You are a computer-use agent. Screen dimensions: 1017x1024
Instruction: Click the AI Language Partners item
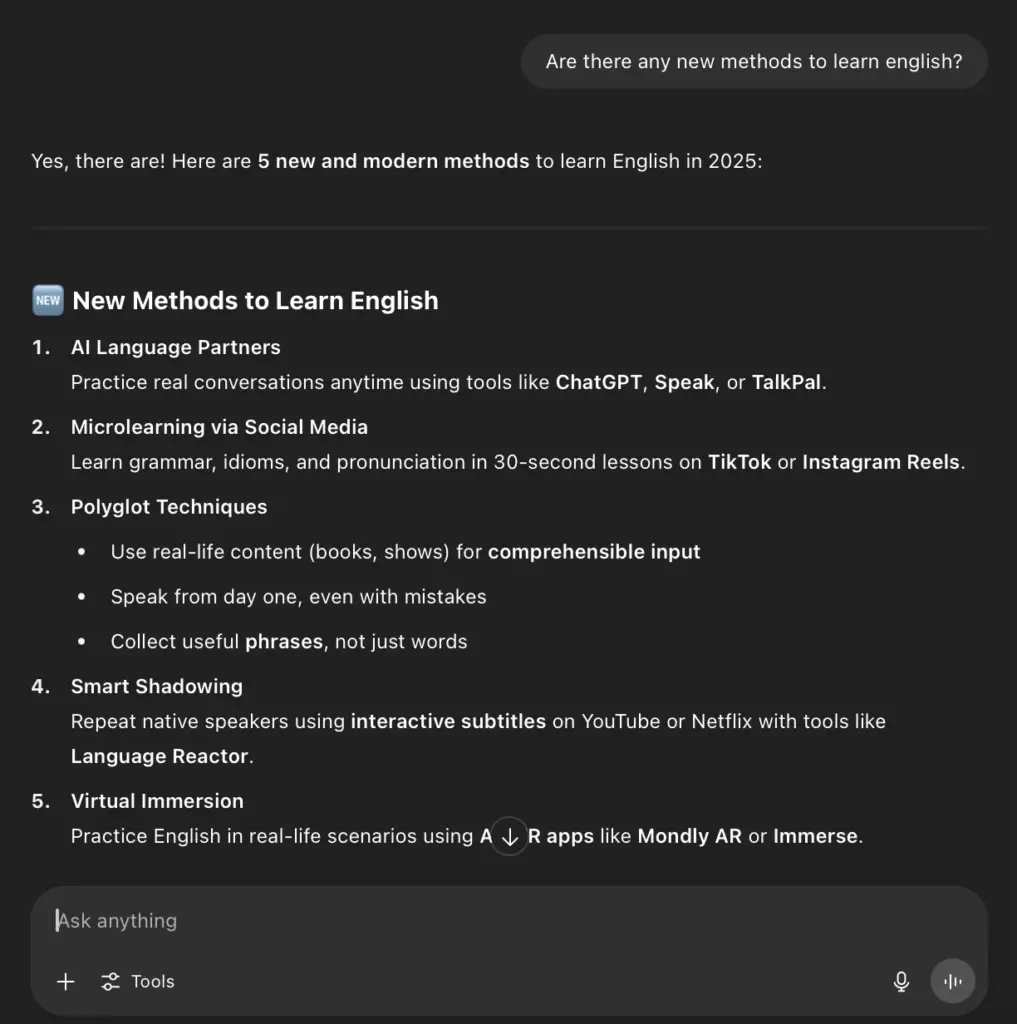(x=175, y=347)
